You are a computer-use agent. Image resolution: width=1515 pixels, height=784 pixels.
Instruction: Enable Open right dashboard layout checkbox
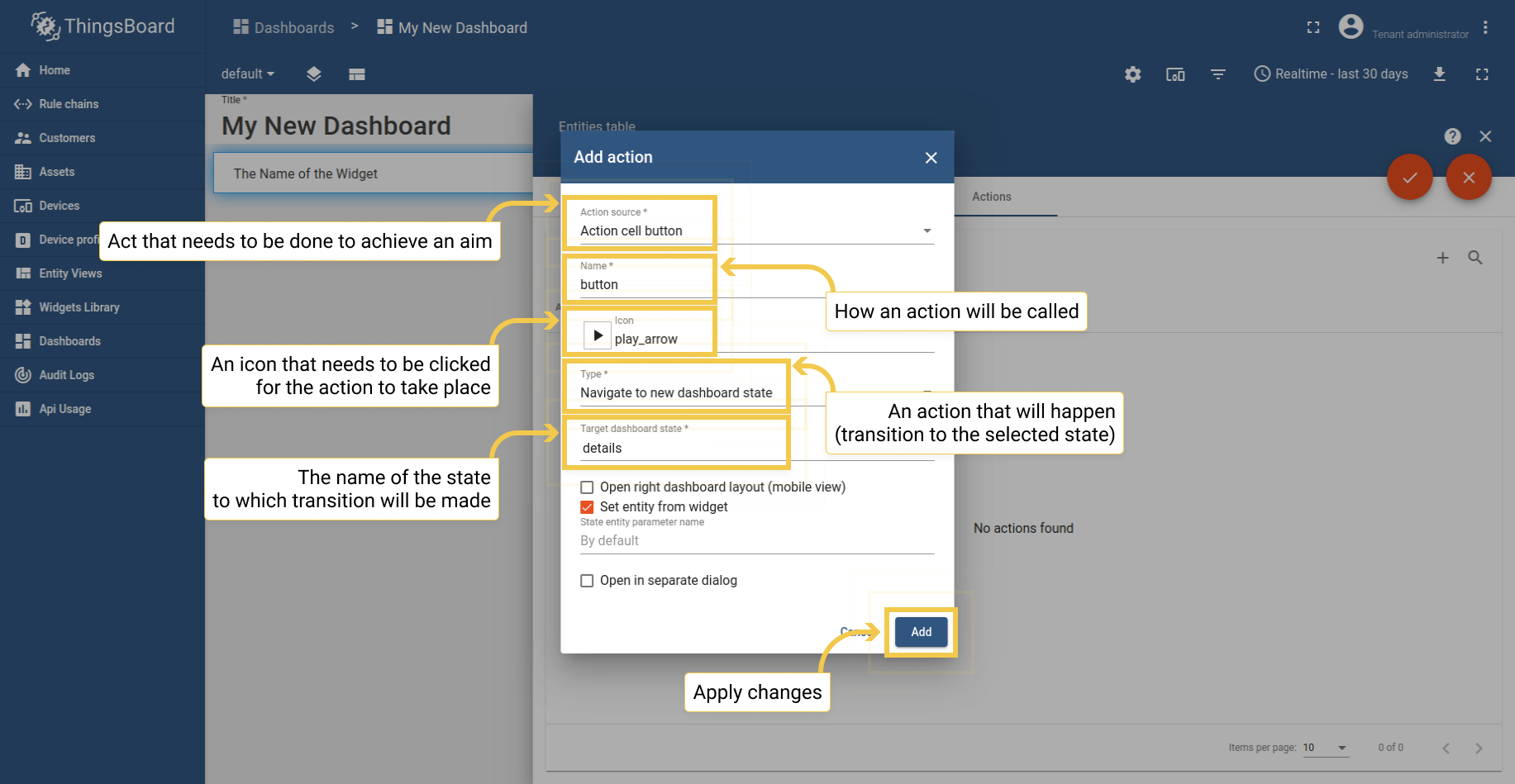point(587,487)
